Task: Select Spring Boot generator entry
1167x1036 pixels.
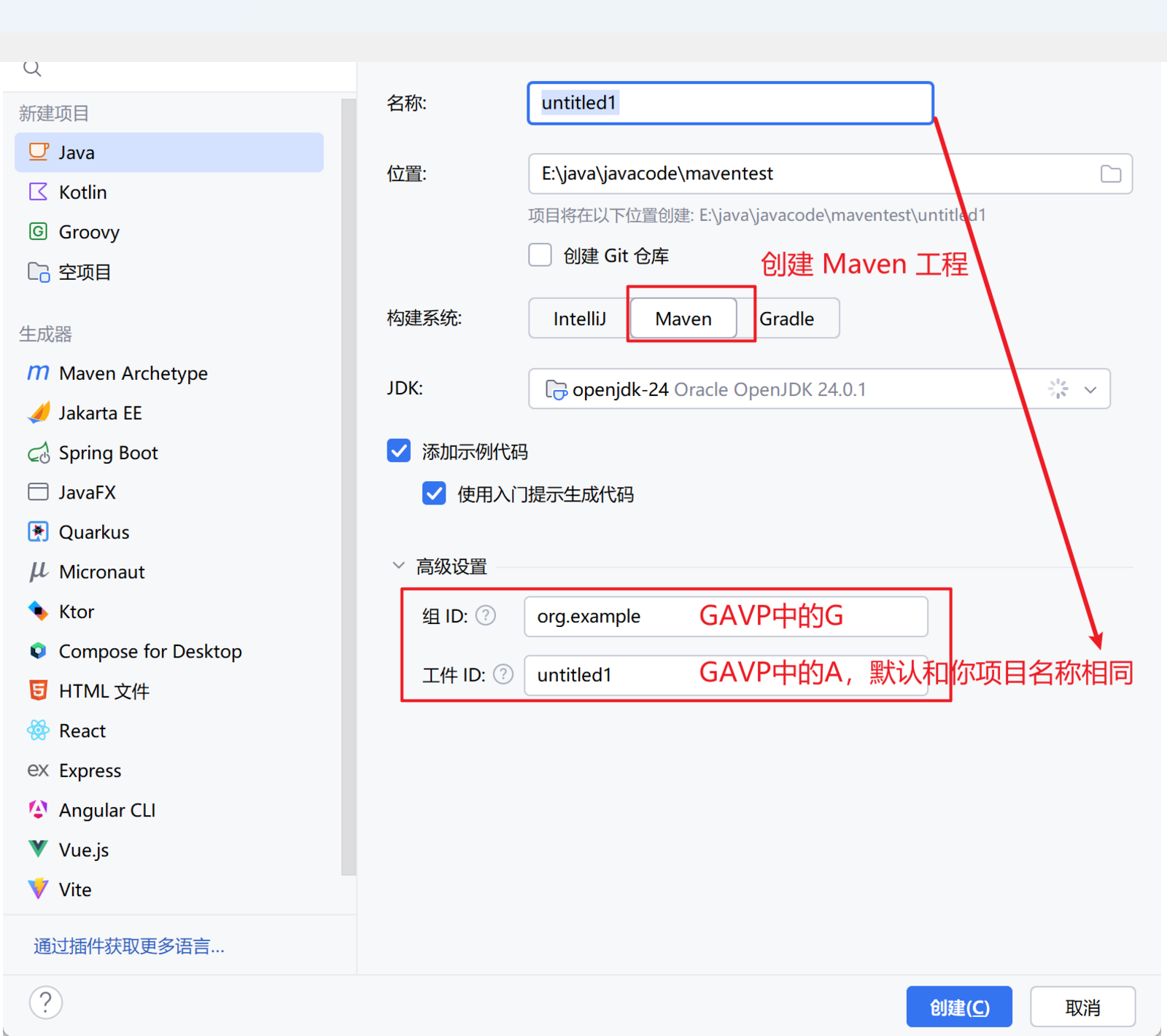Action: tap(169, 453)
